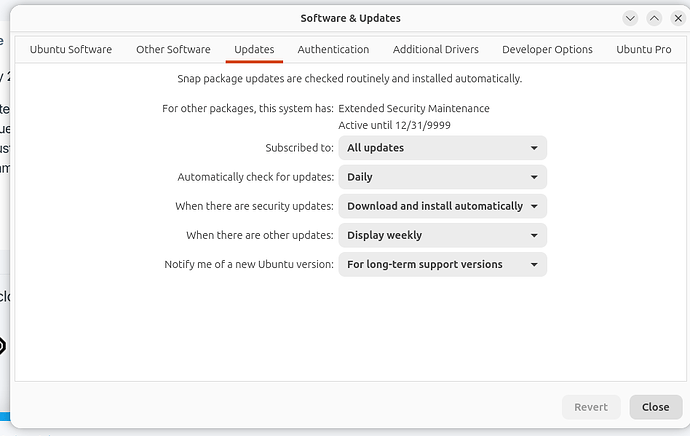Image resolution: width=690 pixels, height=436 pixels.
Task: Click the 'Extended Security Maintenance' text
Action: pyautogui.click(x=414, y=109)
